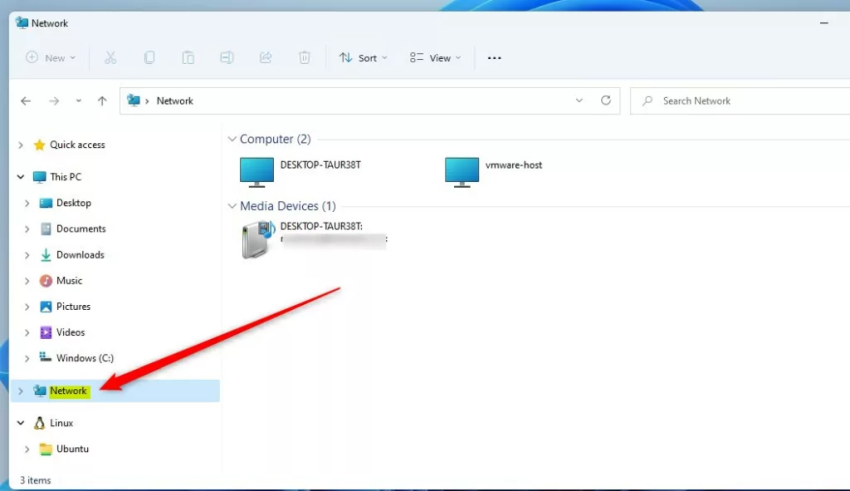Open Videos in sidebar
This screenshot has width=850, height=491.
(70, 332)
